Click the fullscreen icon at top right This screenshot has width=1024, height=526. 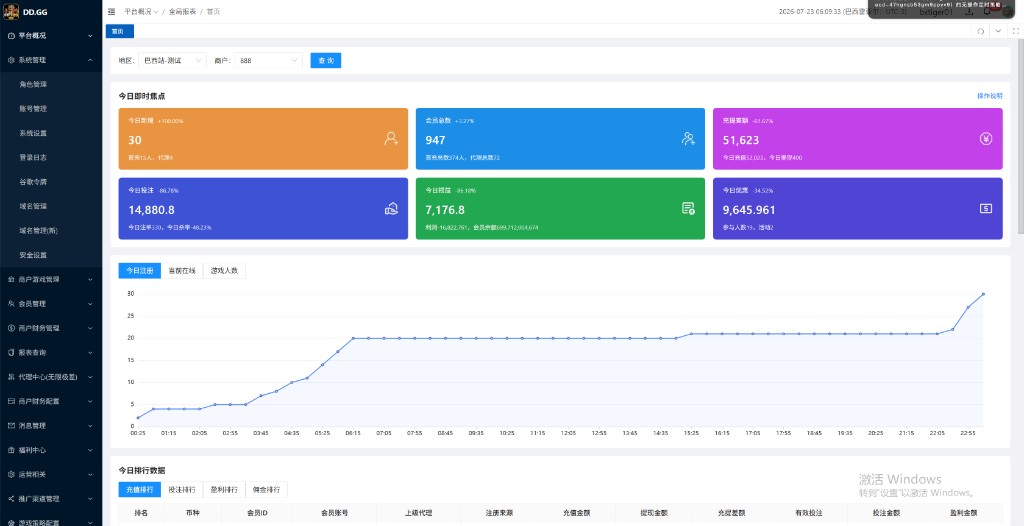[1016, 31]
